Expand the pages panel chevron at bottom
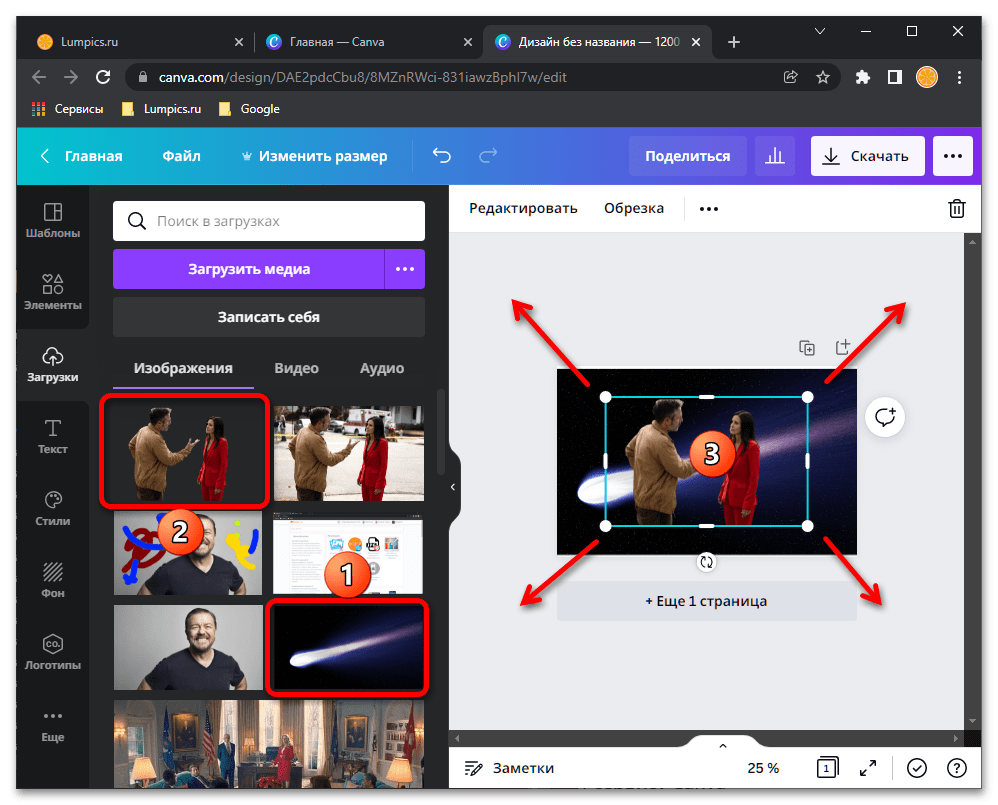The image size is (998, 805). pos(723,746)
